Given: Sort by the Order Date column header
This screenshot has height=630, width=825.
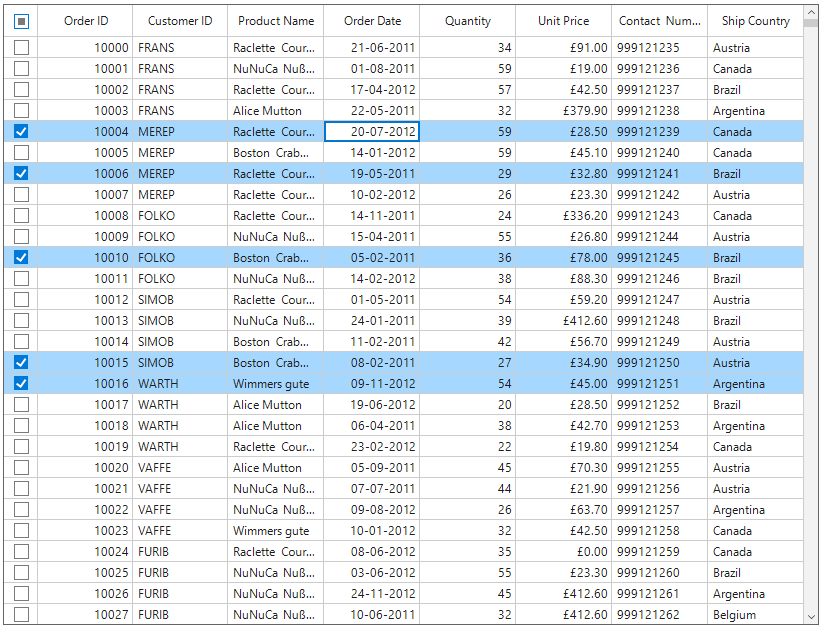Looking at the screenshot, I should [x=372, y=21].
